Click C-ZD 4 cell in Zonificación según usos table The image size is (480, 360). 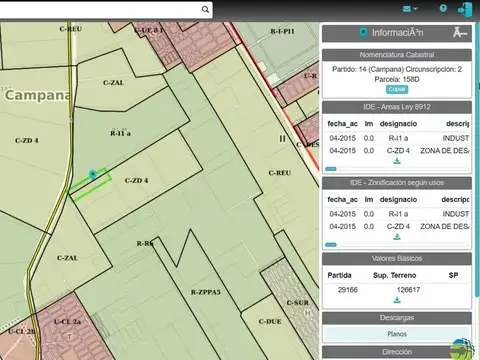pyautogui.click(x=398, y=226)
